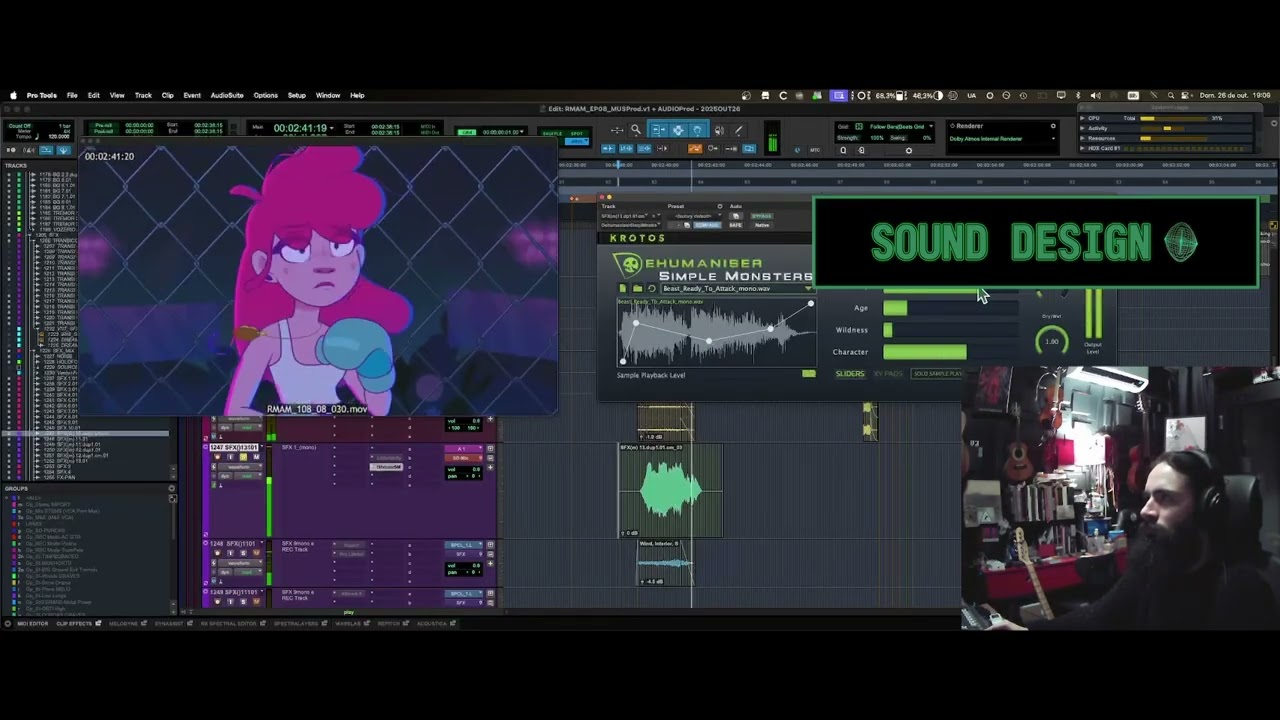Toggle COMPARE in the plugin header

coord(708,225)
